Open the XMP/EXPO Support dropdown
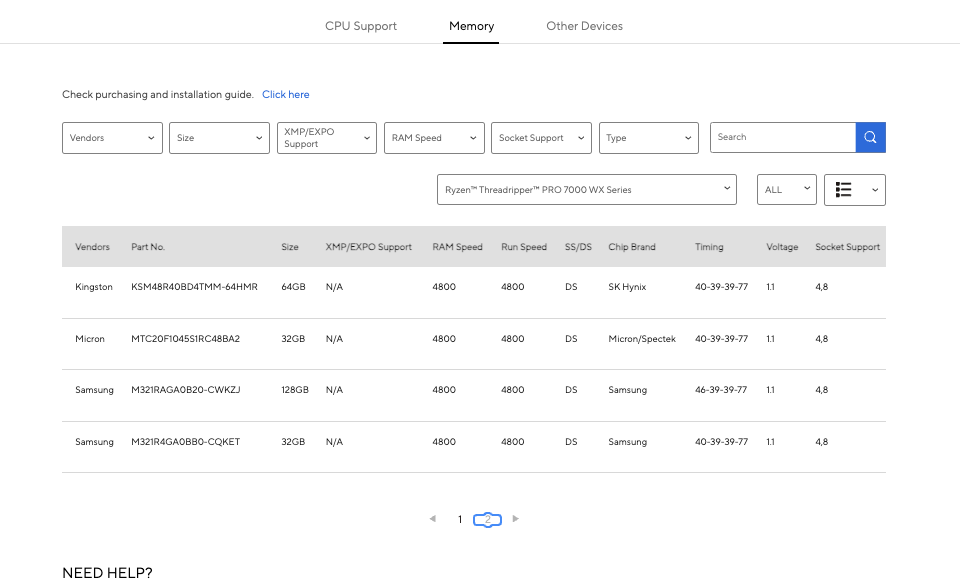This screenshot has width=960, height=584. (x=326, y=138)
